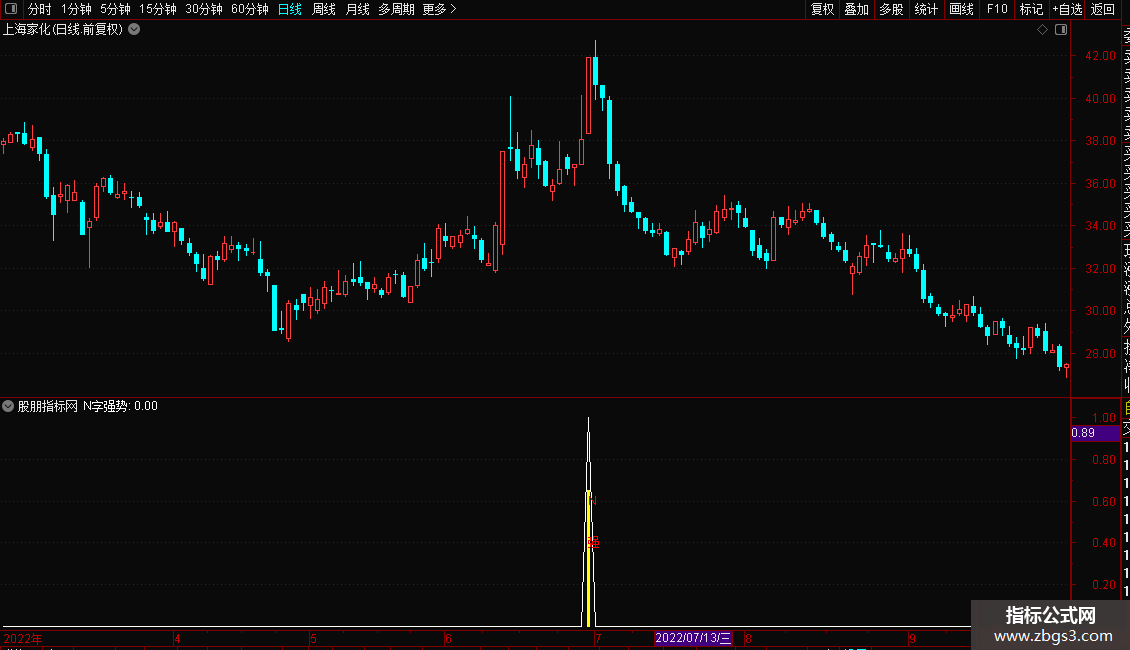Open dropdown beside 上海家化 title
Image resolution: width=1130 pixels, height=650 pixels.
134,30
